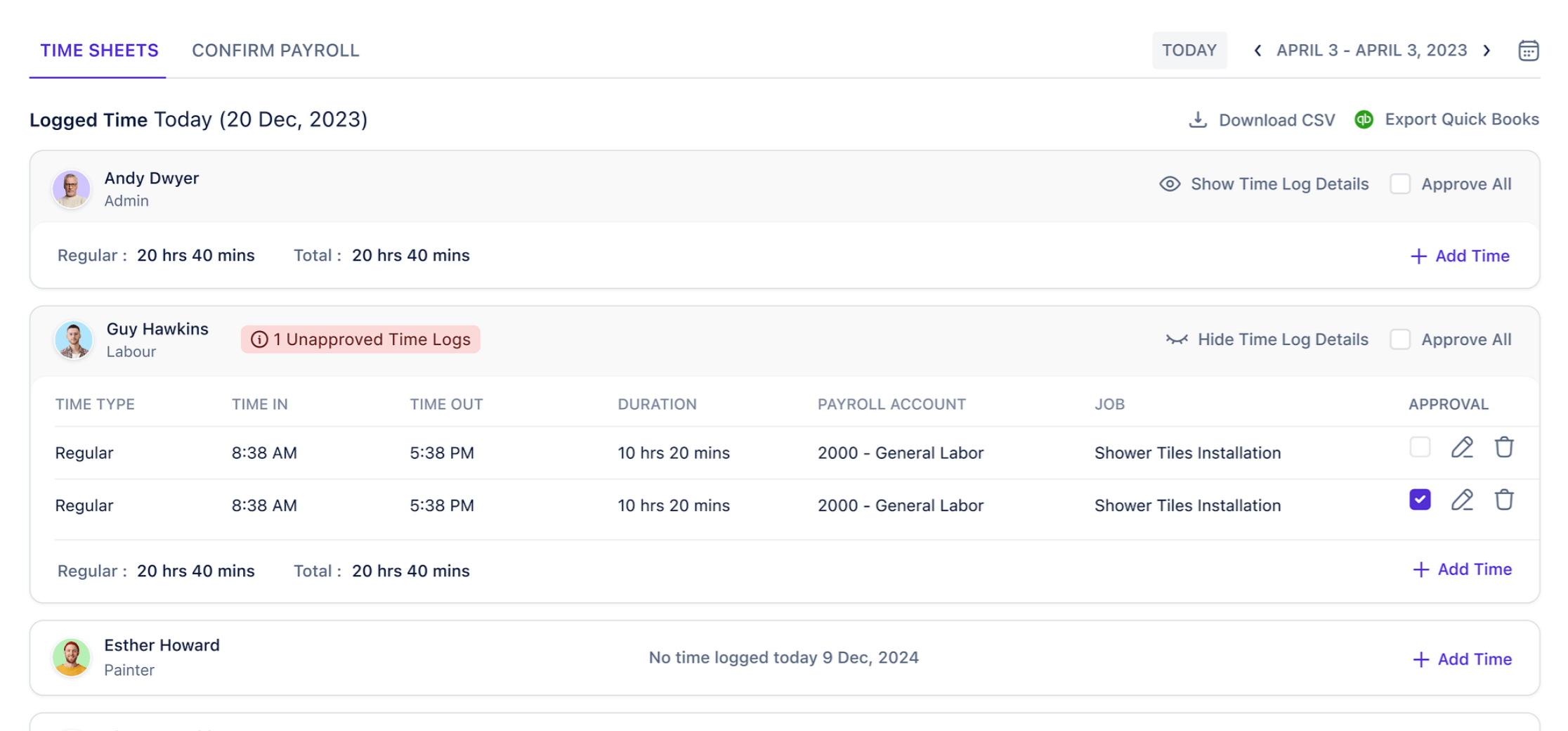This screenshot has width=1568, height=731.
Task: Click the QuickBooks export icon
Action: click(1364, 119)
